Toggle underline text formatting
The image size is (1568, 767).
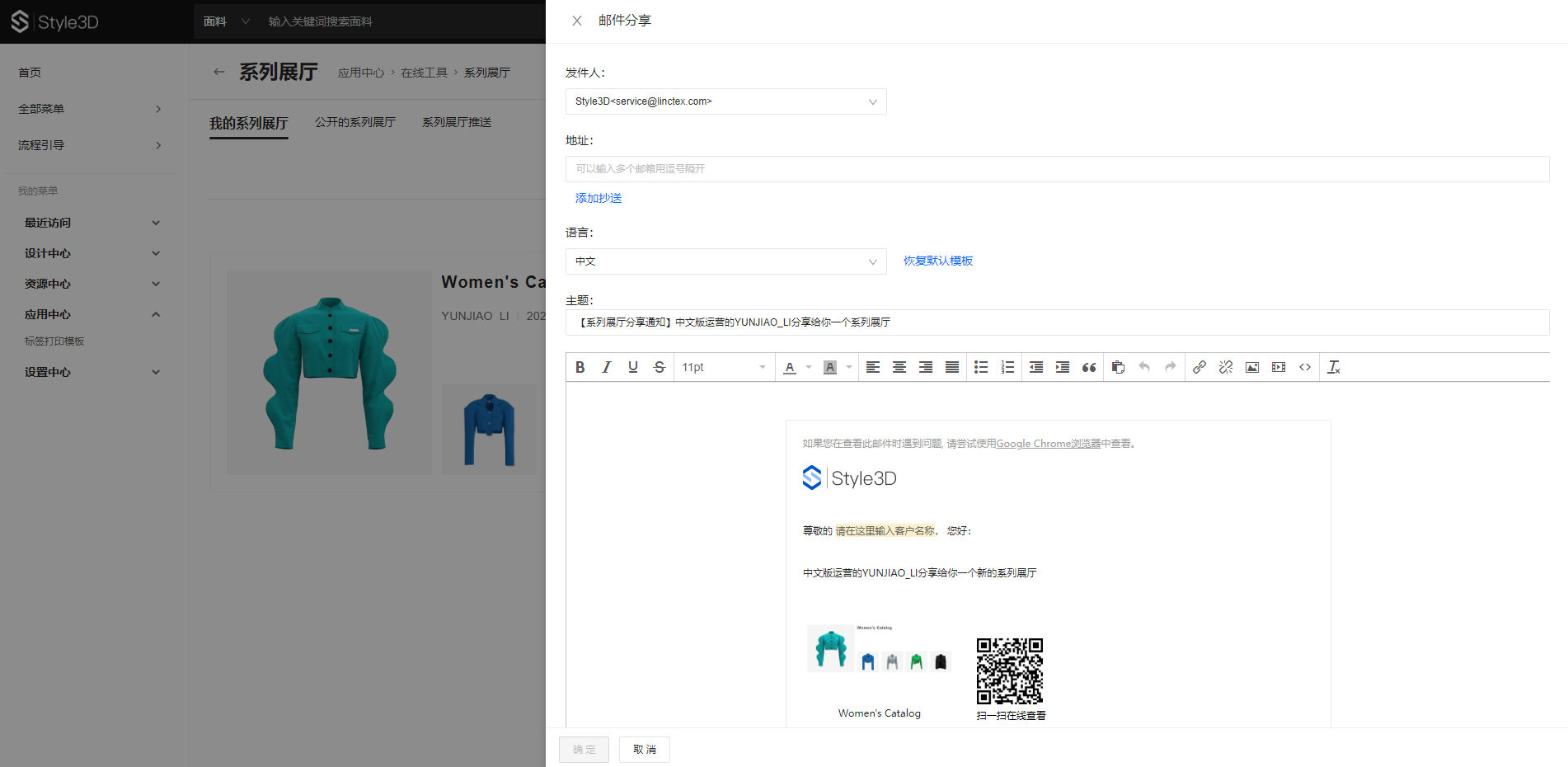[x=633, y=367]
